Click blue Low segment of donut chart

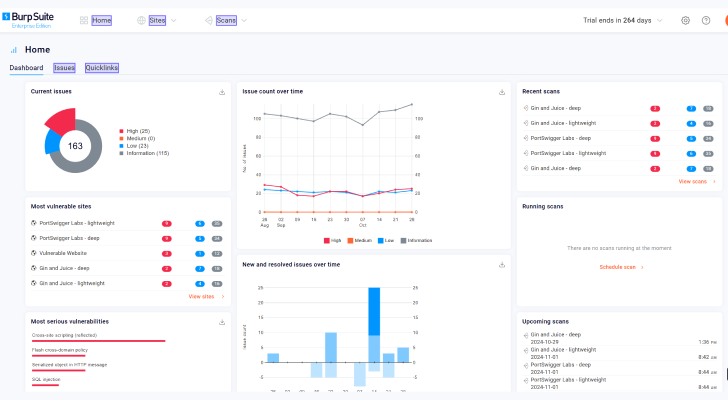point(52,142)
